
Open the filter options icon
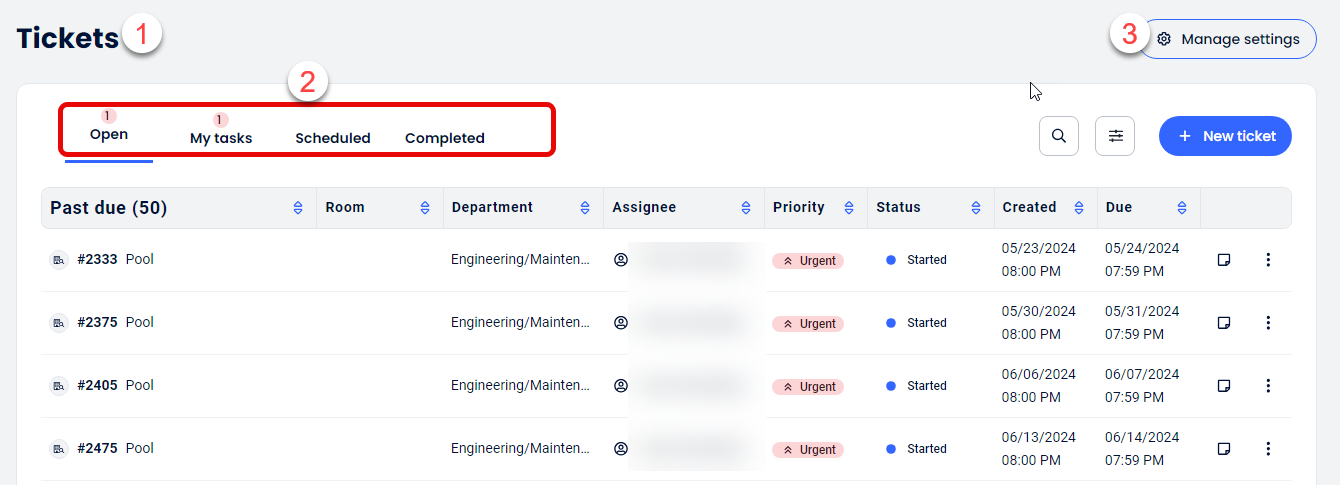point(1115,136)
